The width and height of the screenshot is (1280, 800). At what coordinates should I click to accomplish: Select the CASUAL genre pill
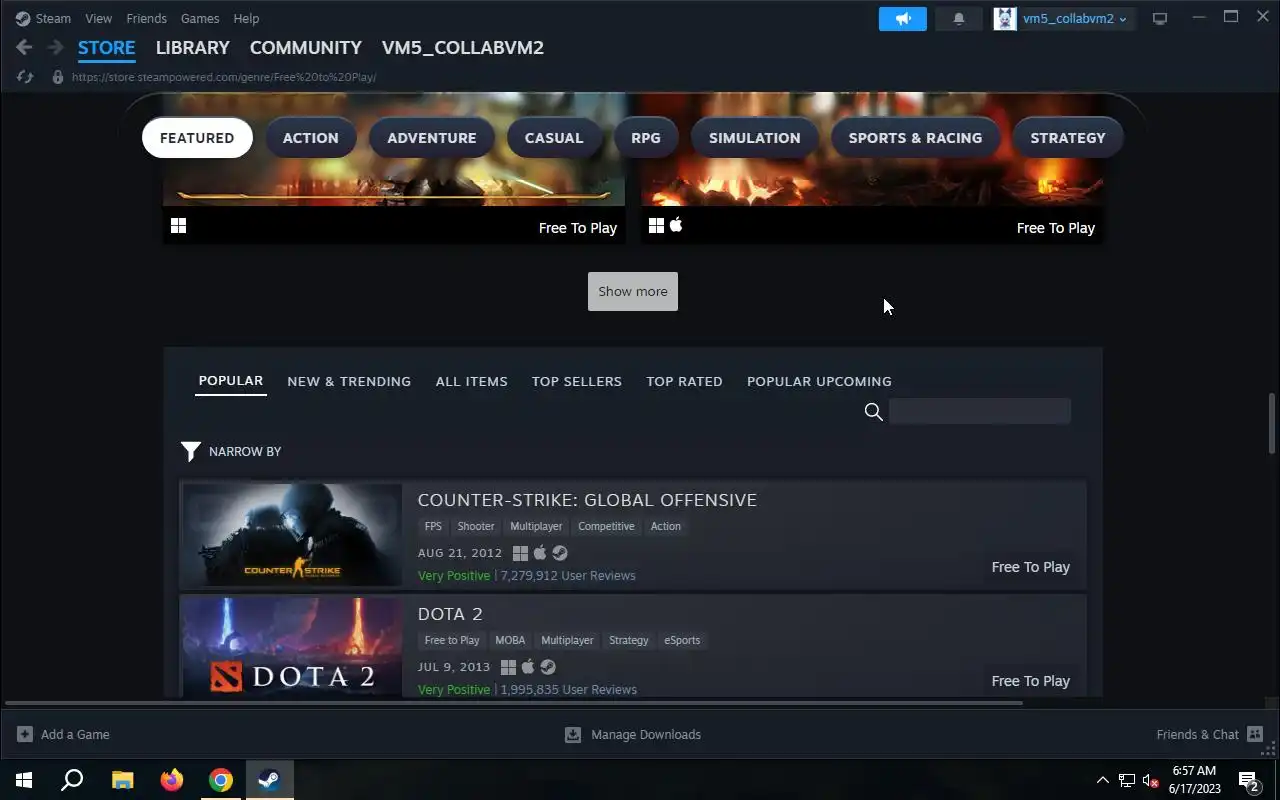point(554,138)
